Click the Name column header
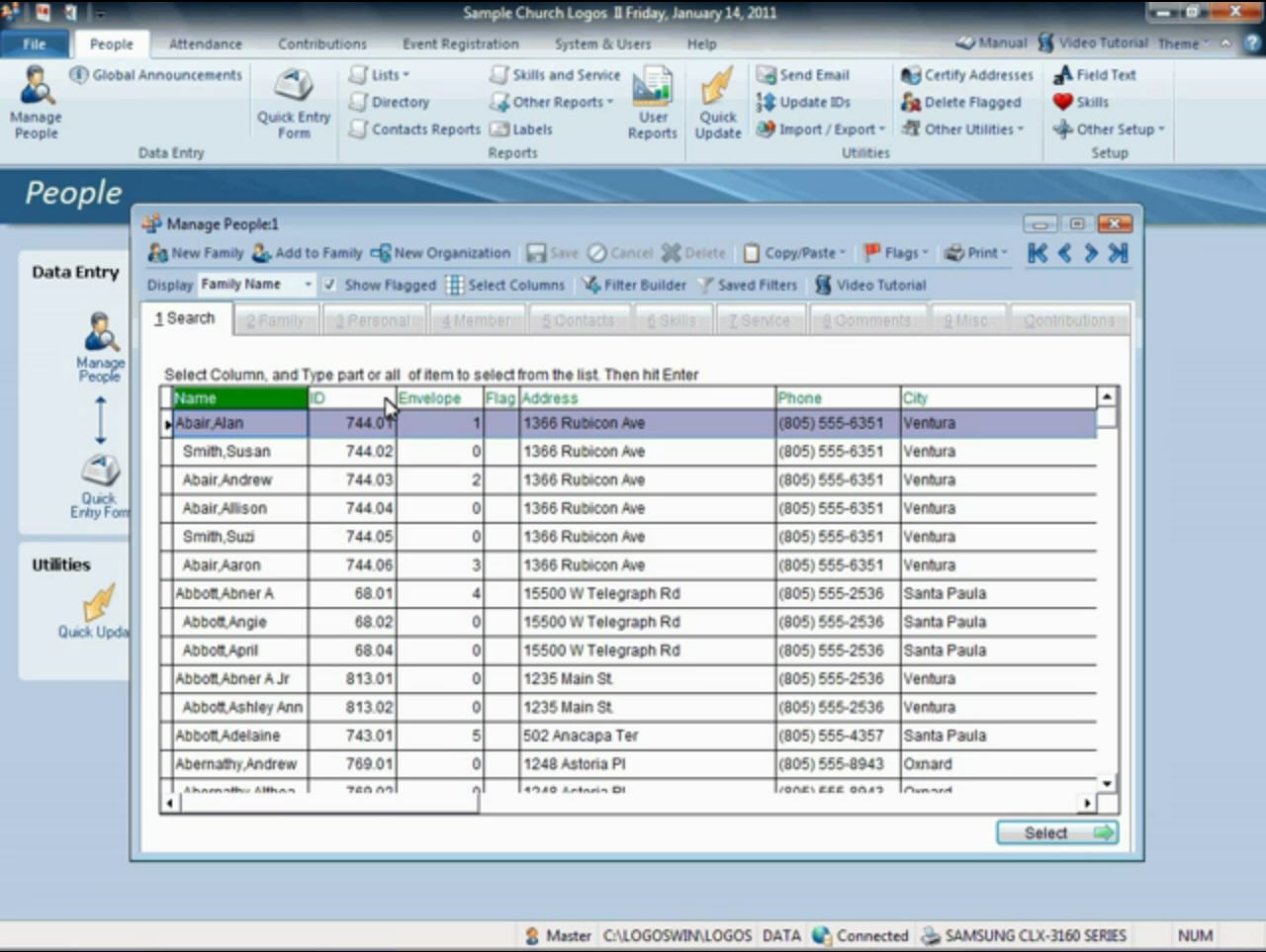The width and height of the screenshot is (1266, 952). pos(240,398)
